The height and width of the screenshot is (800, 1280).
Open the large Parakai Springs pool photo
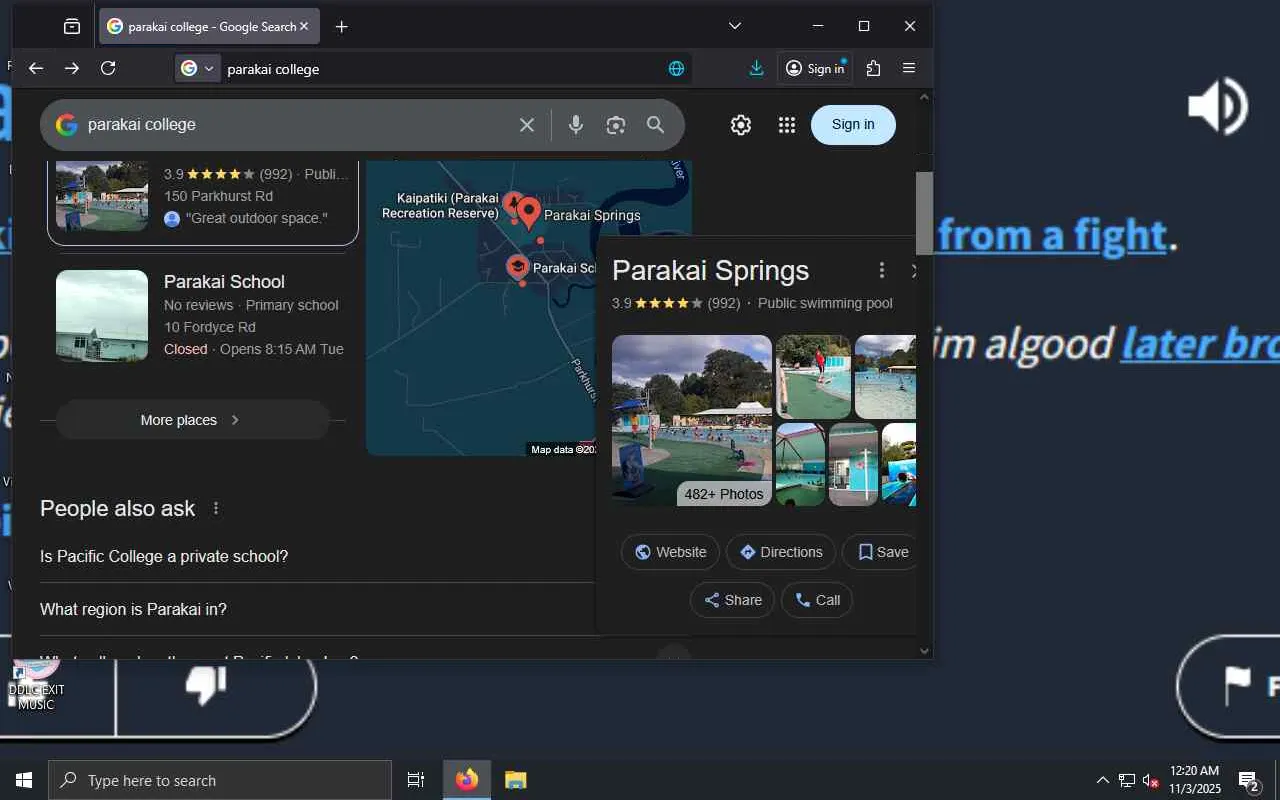click(692, 420)
